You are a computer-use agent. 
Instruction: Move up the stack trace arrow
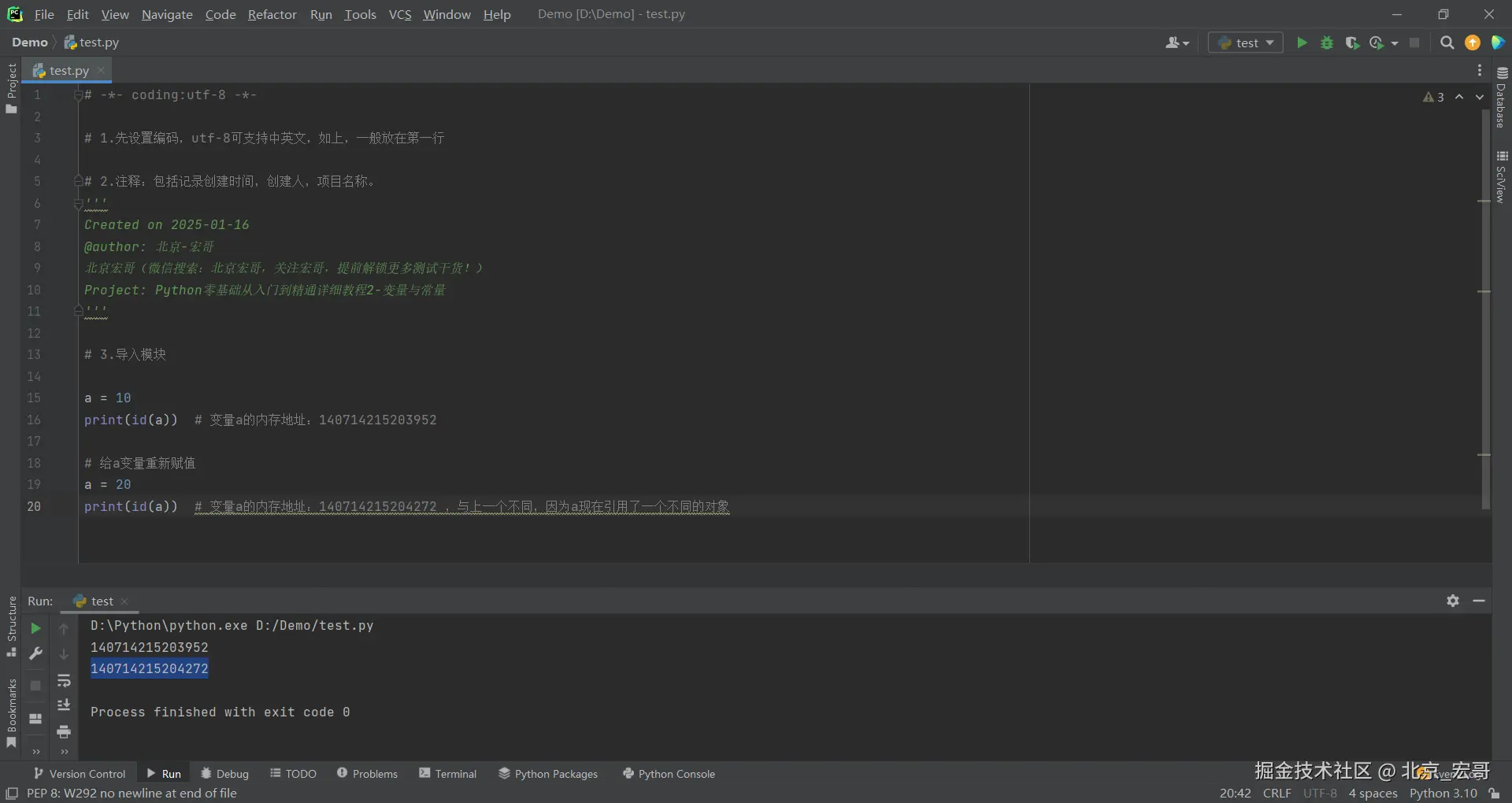[64, 628]
